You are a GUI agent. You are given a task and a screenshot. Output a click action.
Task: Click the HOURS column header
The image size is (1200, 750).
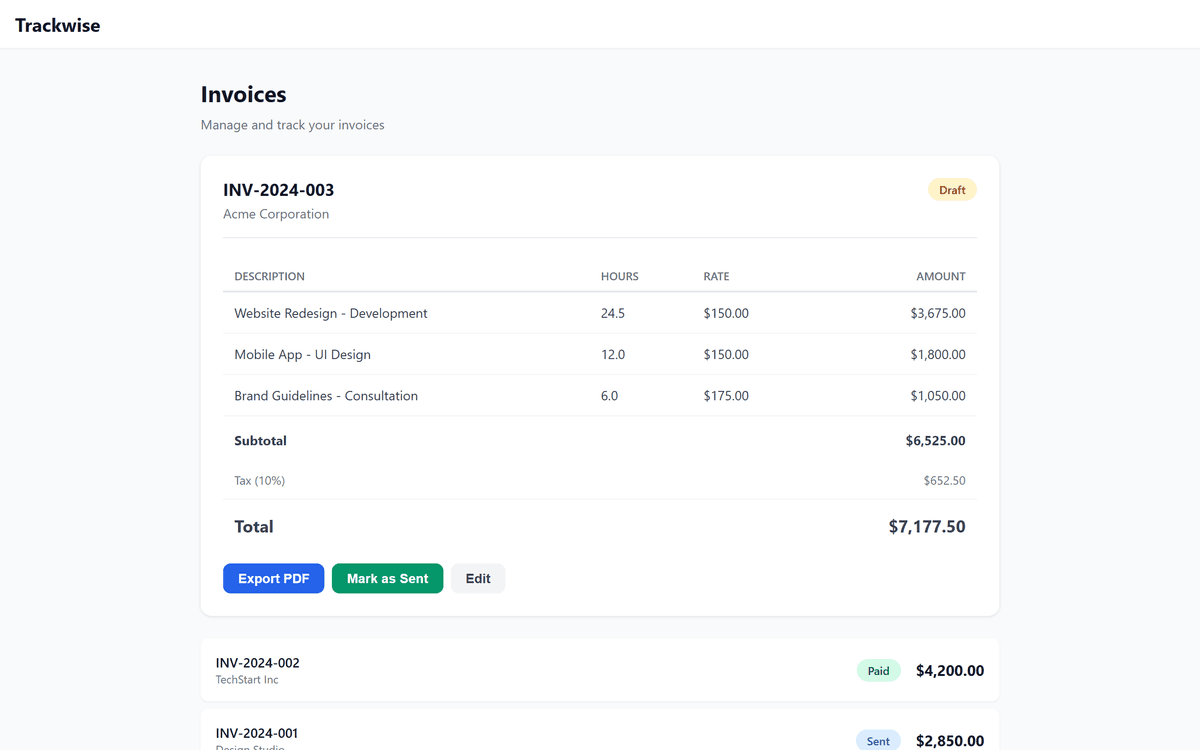(x=620, y=276)
